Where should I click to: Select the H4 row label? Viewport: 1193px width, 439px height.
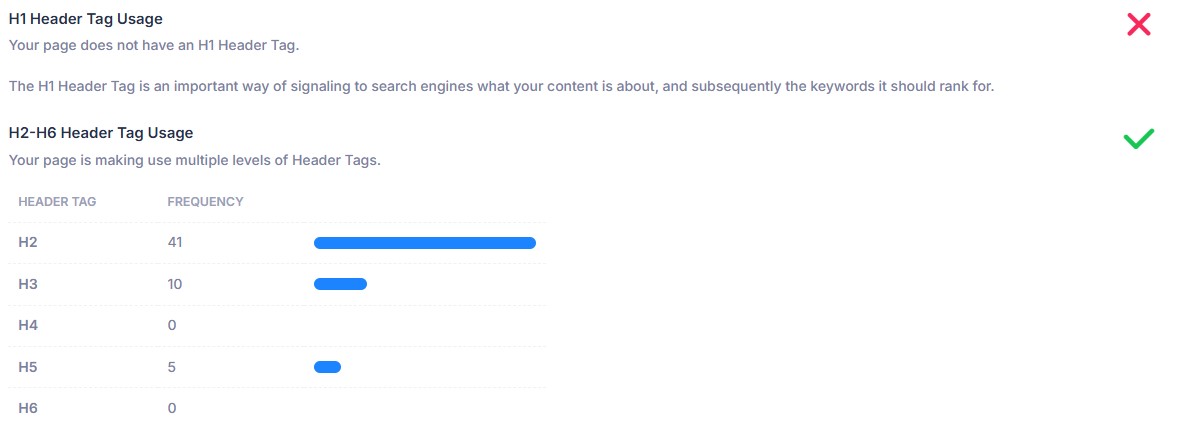27,326
